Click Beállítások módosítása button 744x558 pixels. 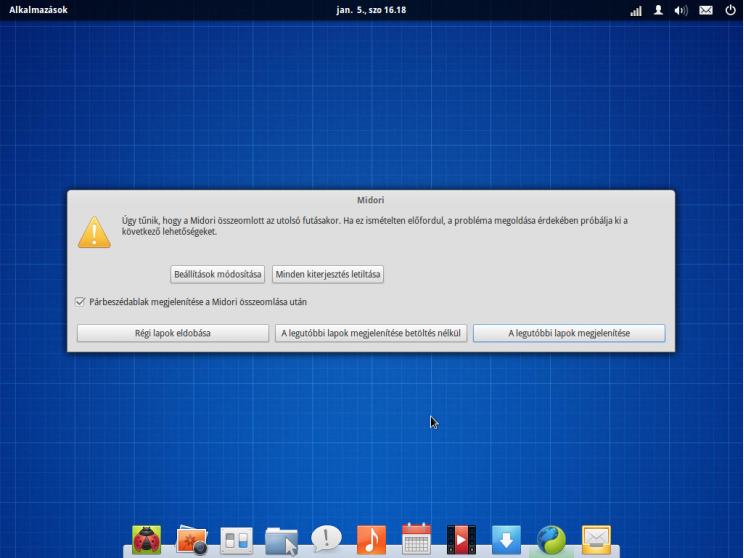click(x=217, y=274)
